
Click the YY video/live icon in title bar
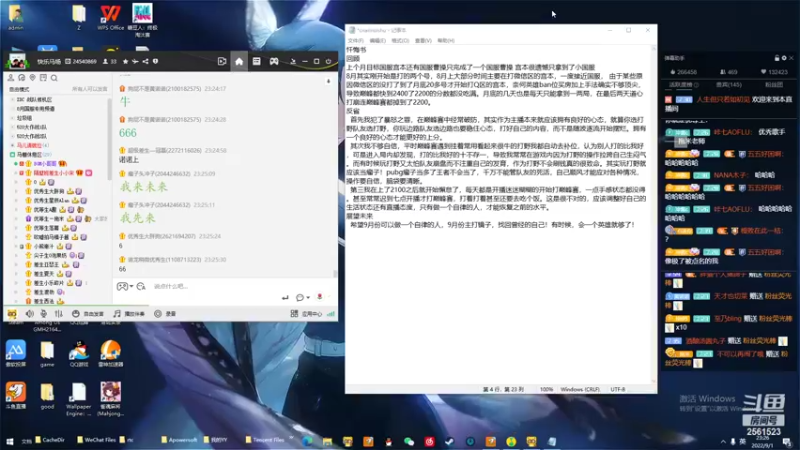pos(222,61)
